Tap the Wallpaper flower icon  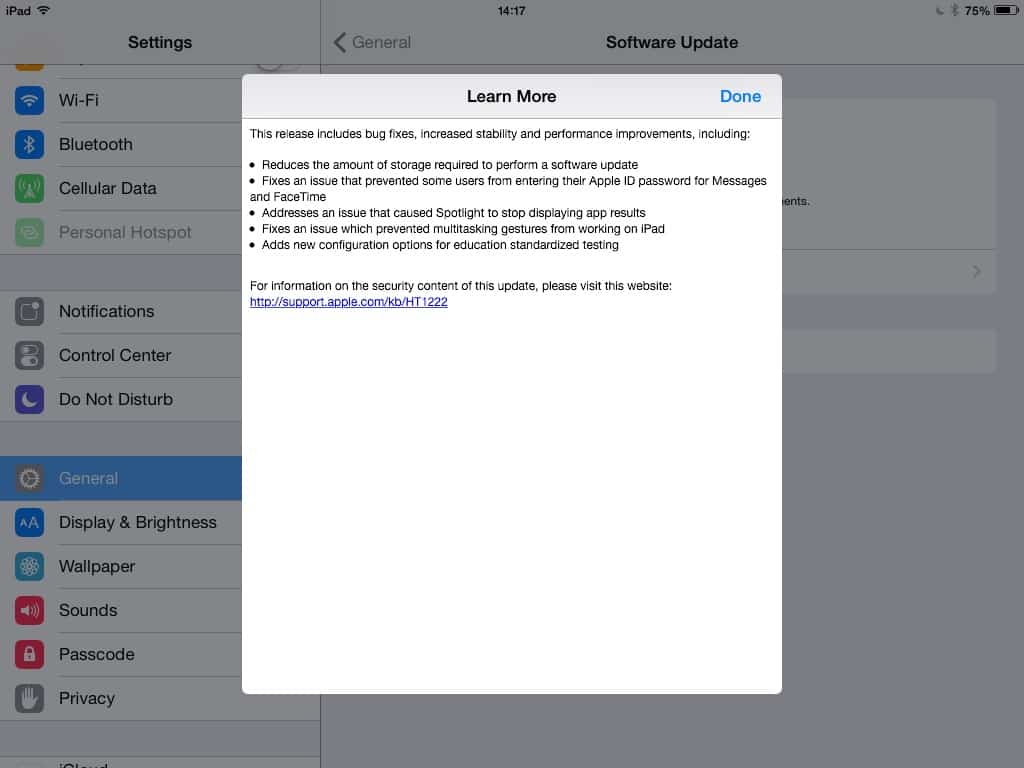pos(29,566)
